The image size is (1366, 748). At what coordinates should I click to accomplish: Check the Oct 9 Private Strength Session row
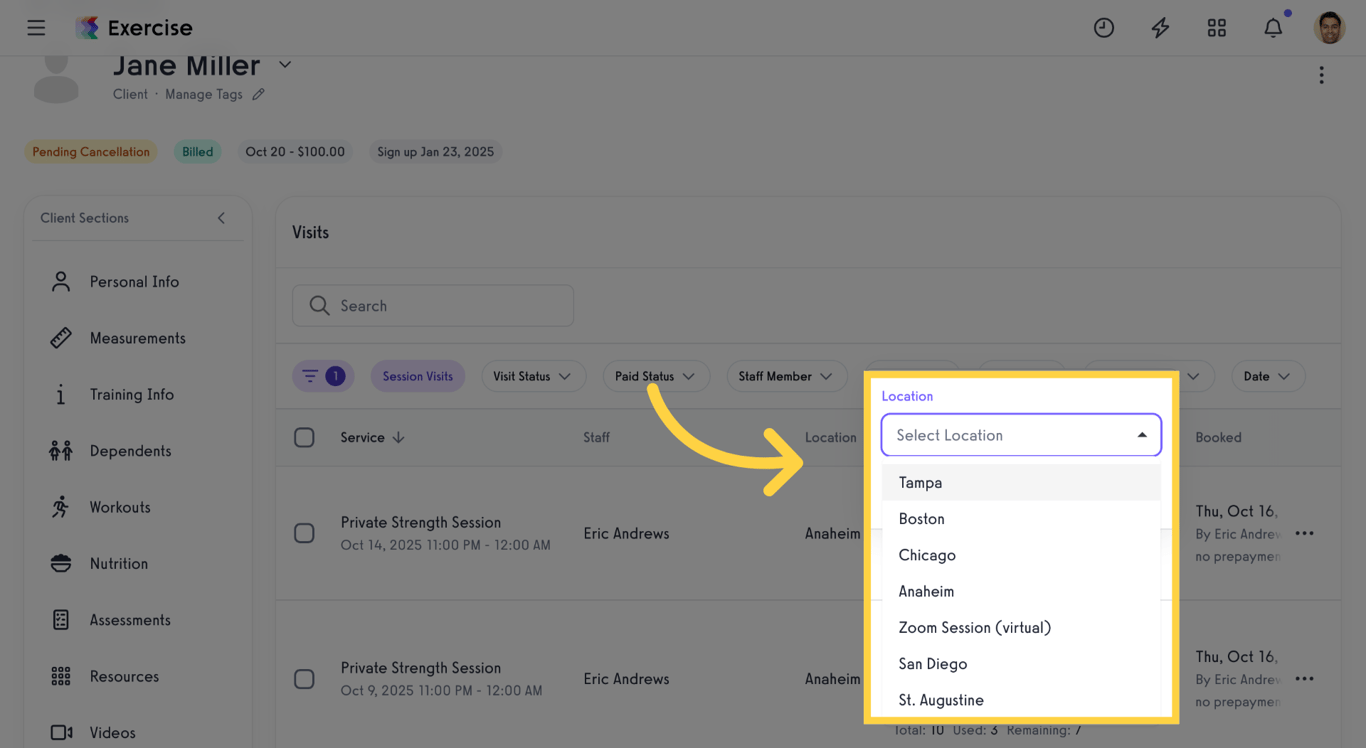click(304, 679)
